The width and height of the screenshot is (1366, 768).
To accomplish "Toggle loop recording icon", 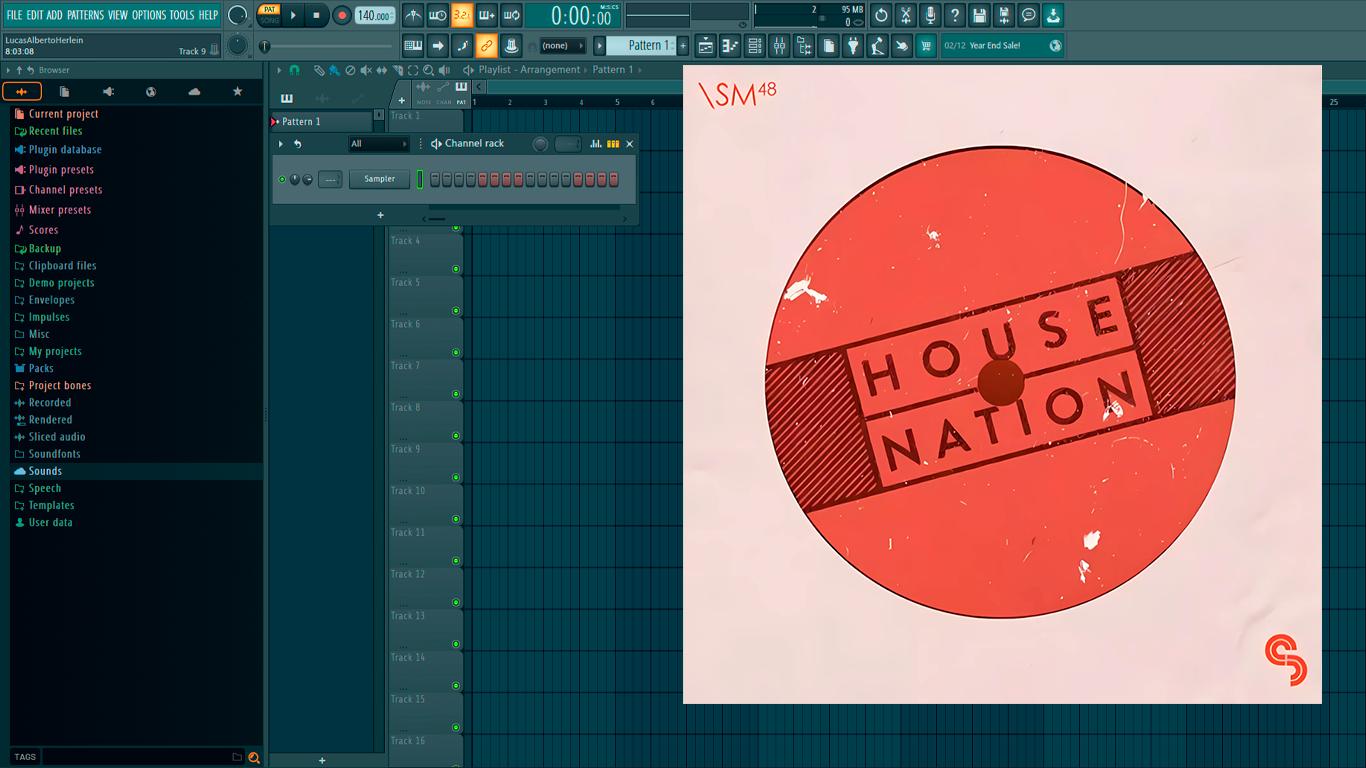I will point(511,15).
